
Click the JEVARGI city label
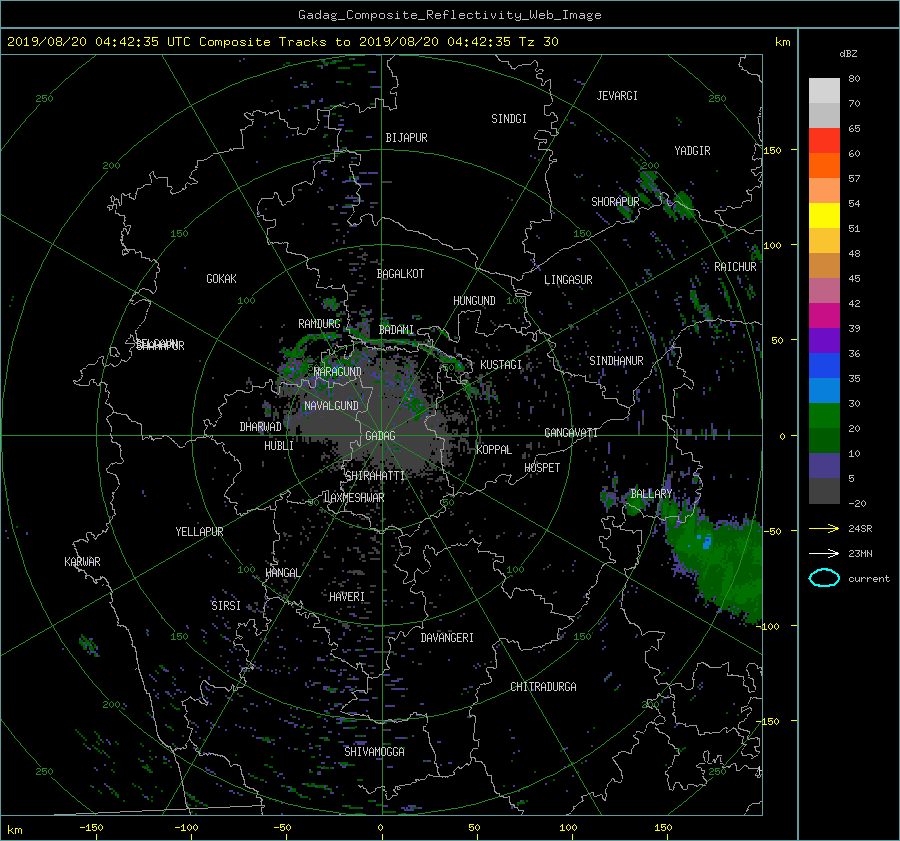click(617, 96)
